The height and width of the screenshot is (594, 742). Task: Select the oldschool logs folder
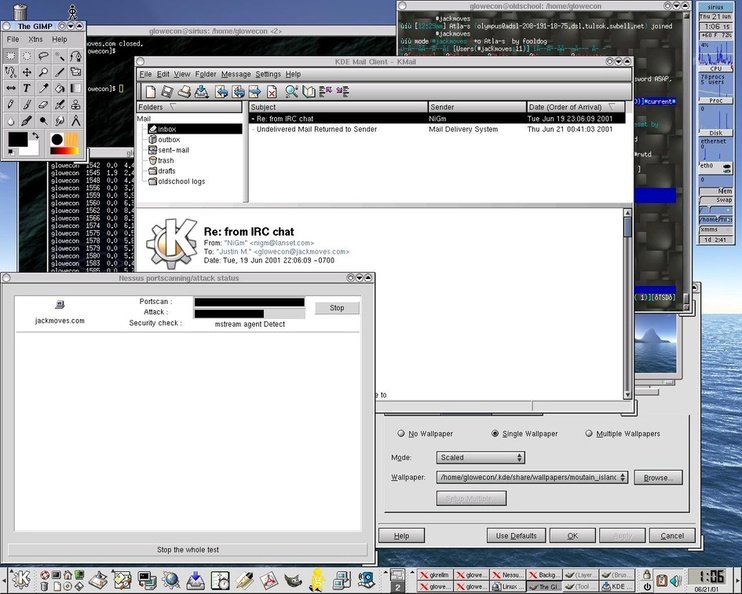pos(181,181)
